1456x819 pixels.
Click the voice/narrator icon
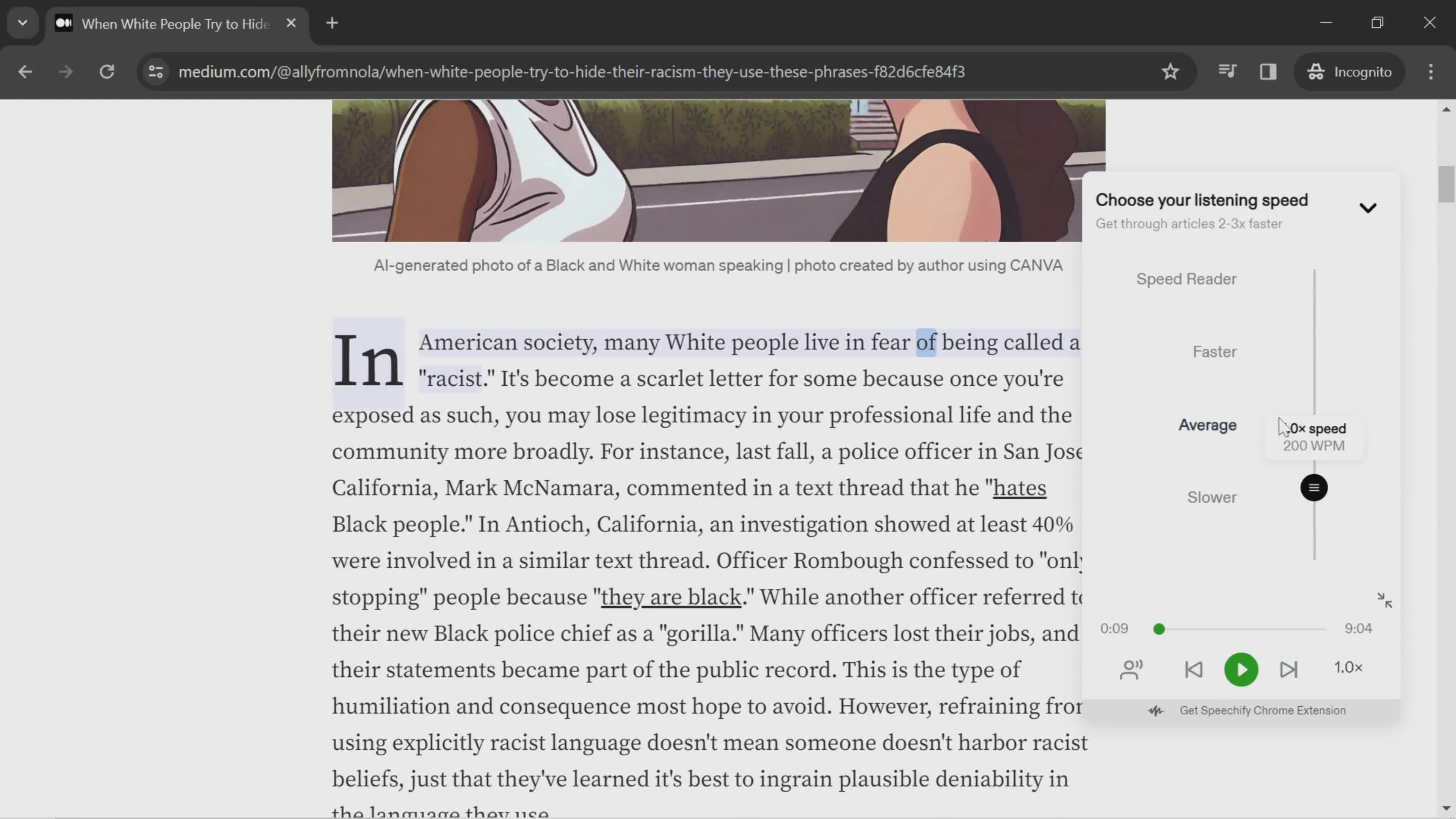coord(1131,669)
